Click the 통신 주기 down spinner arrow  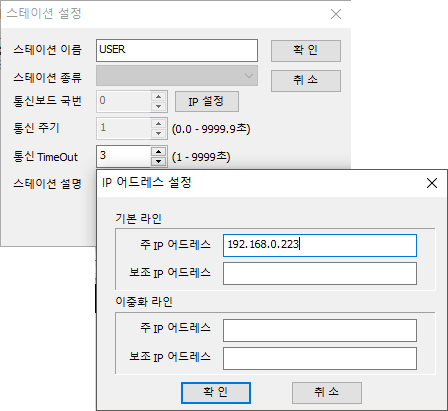(x=158, y=133)
